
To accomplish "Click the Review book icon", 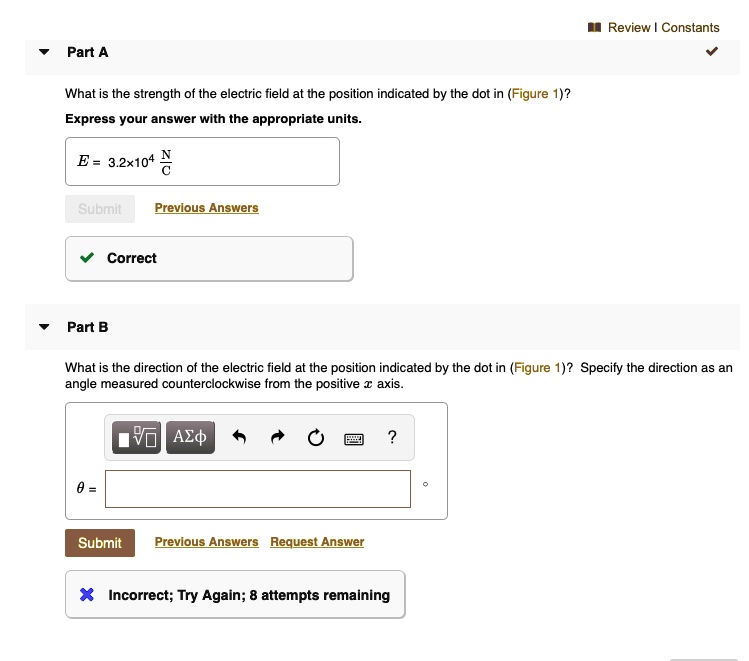I will coord(594,27).
